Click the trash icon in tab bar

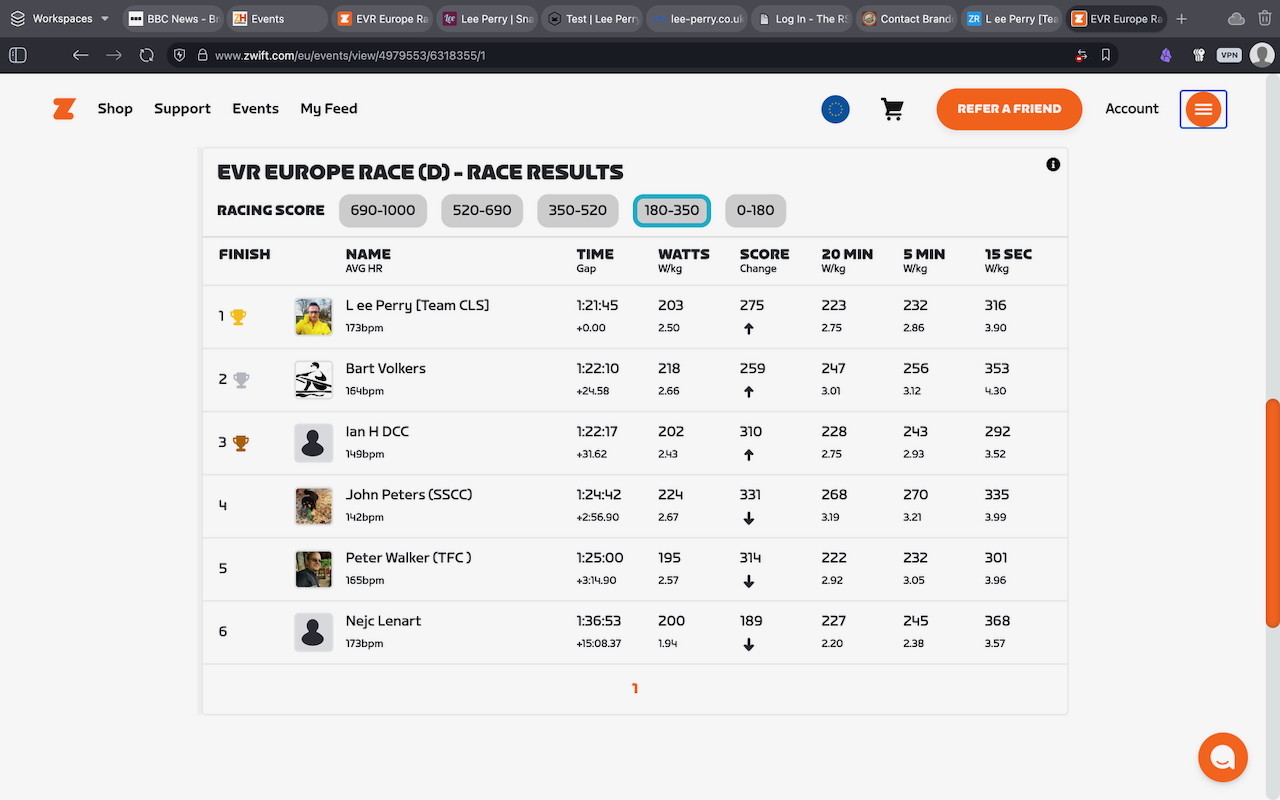tap(1265, 19)
